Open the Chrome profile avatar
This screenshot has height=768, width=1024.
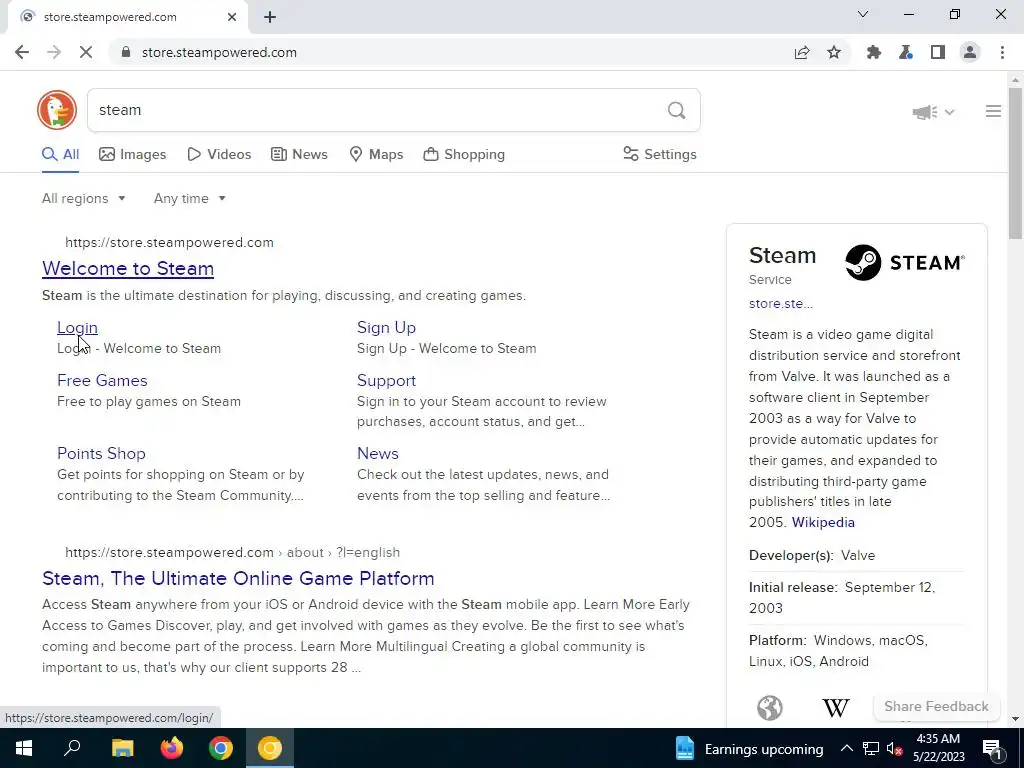970,52
